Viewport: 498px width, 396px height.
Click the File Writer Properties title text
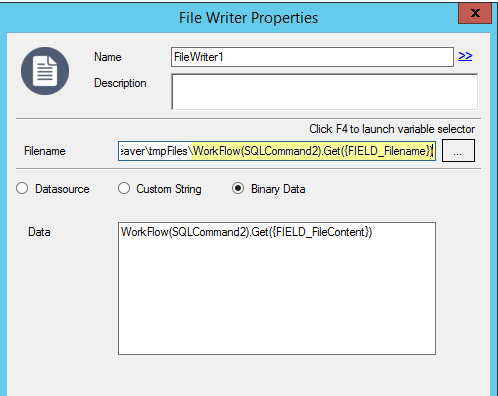248,18
